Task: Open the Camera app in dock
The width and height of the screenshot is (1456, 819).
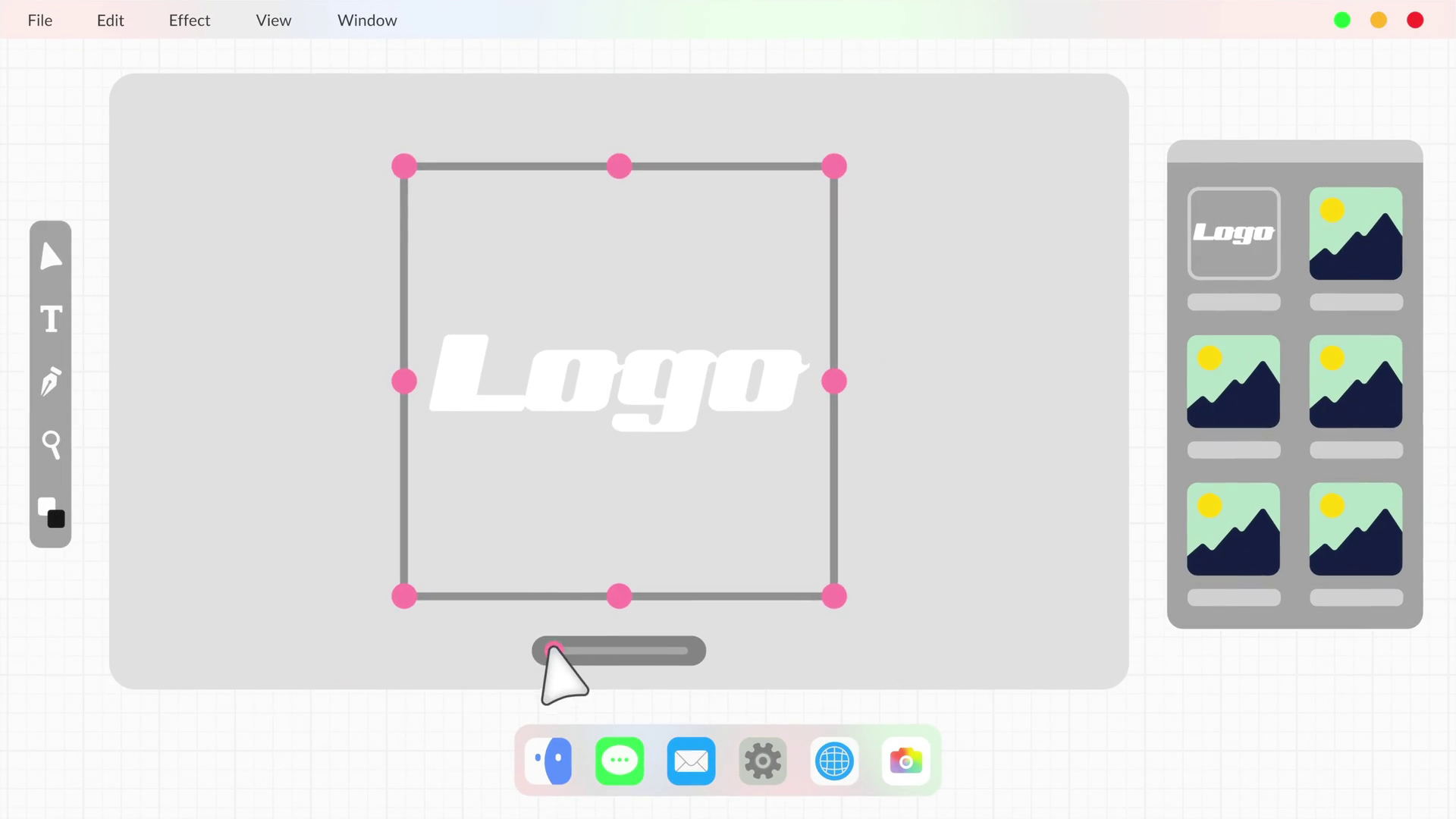Action: point(905,761)
